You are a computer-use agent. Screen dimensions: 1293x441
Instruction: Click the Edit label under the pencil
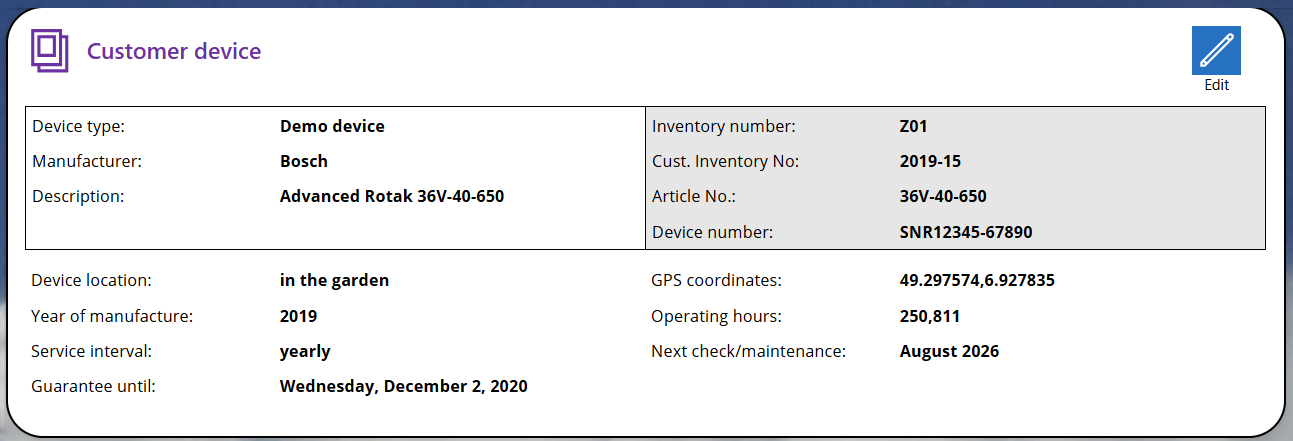point(1216,85)
